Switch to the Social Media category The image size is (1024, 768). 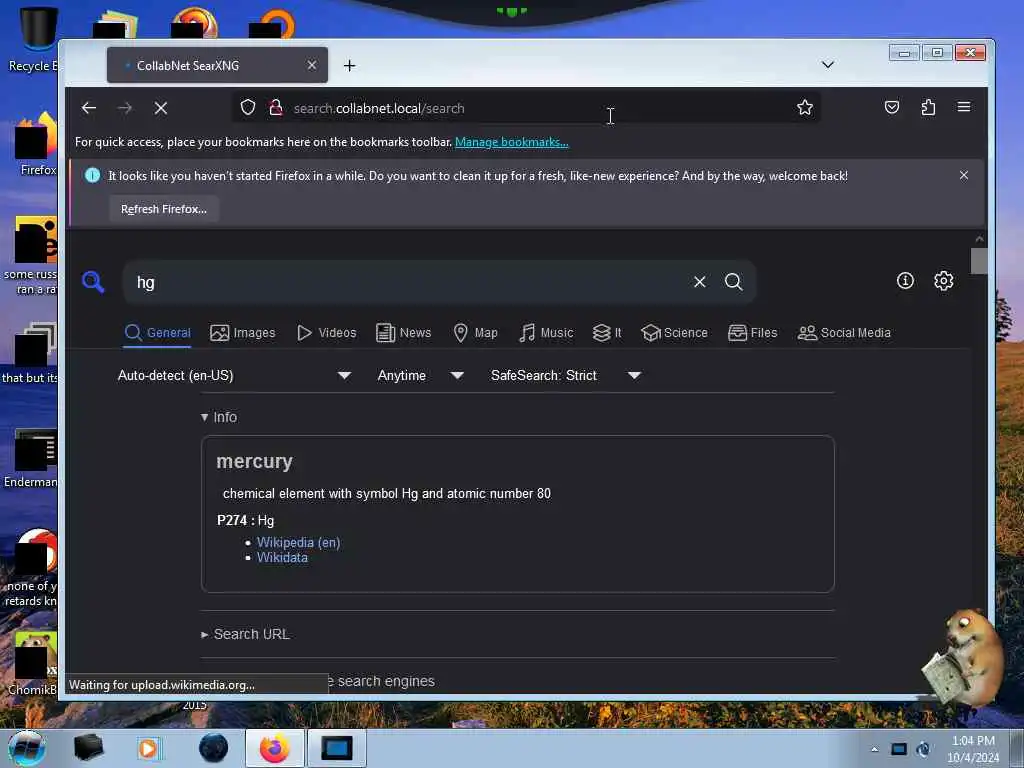(x=844, y=332)
